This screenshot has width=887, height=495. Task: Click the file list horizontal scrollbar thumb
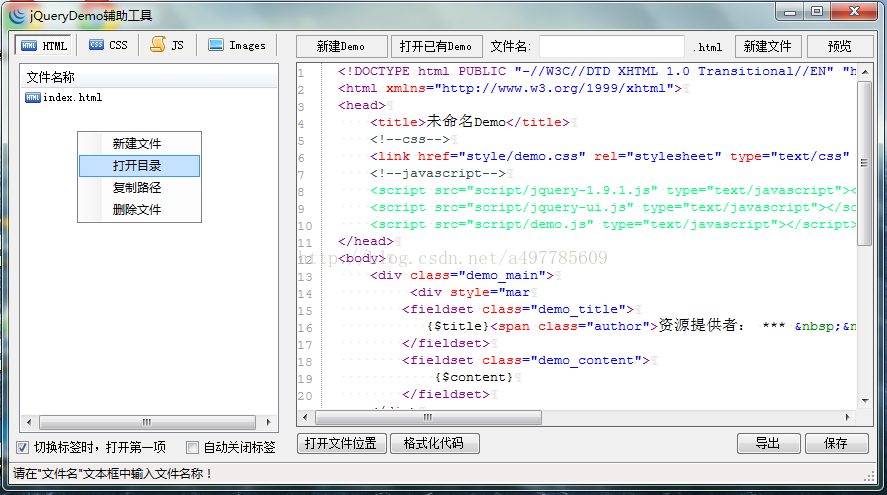click(x=147, y=422)
